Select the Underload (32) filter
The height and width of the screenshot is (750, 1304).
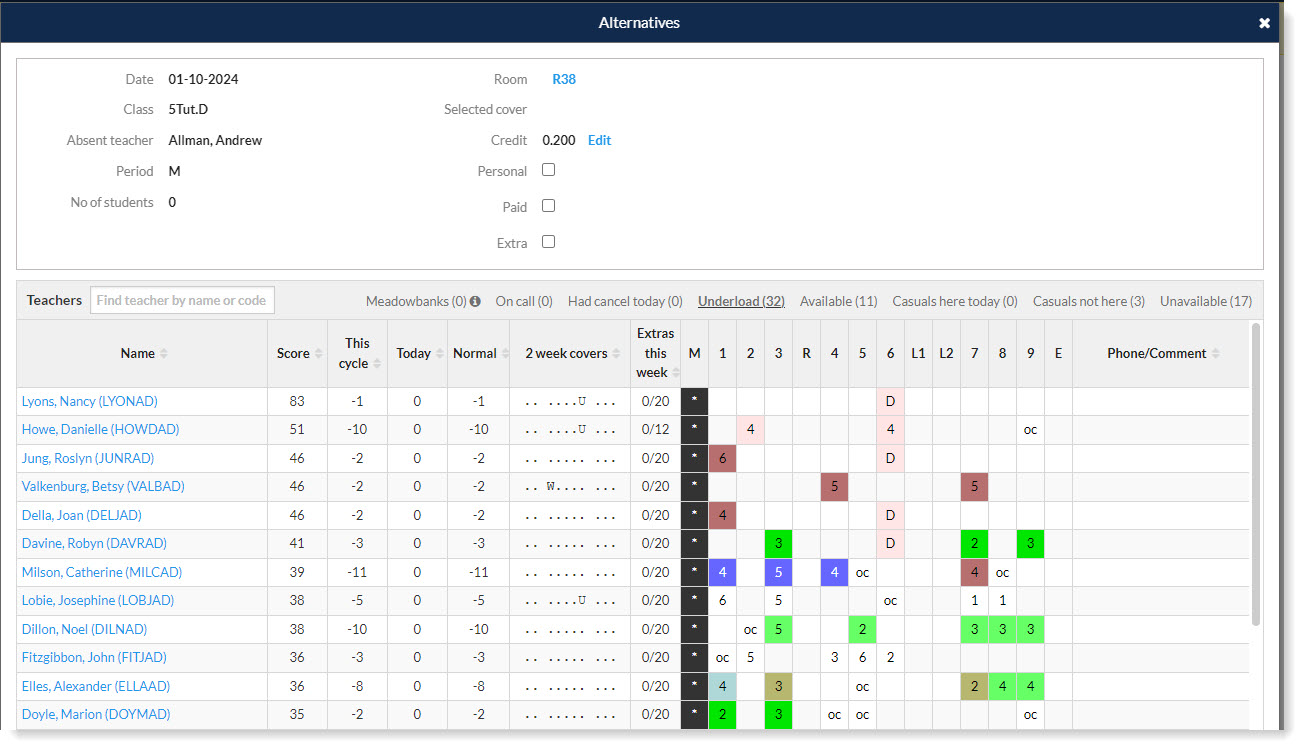(741, 301)
